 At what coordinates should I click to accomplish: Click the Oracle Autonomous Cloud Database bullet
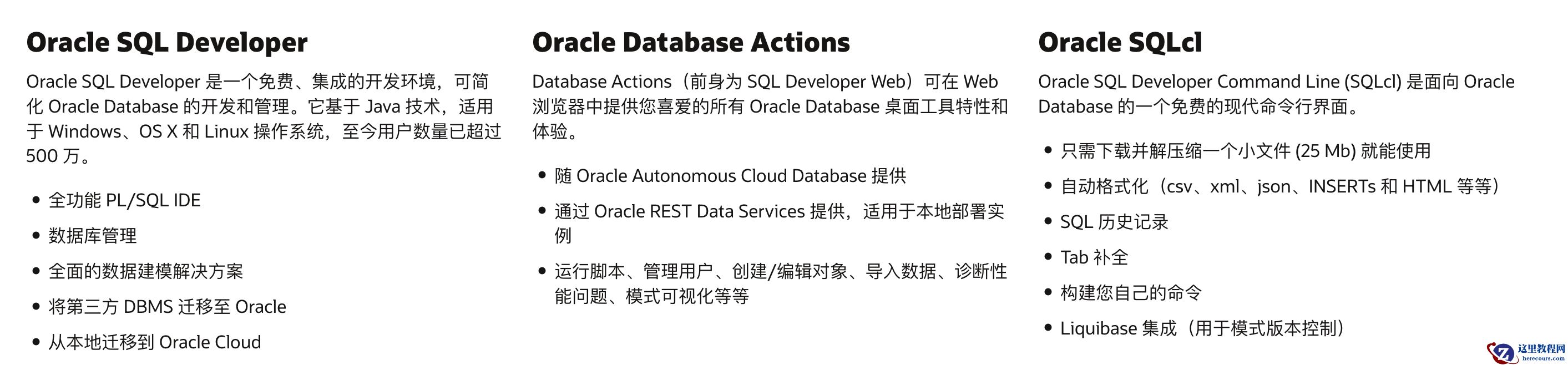click(730, 176)
